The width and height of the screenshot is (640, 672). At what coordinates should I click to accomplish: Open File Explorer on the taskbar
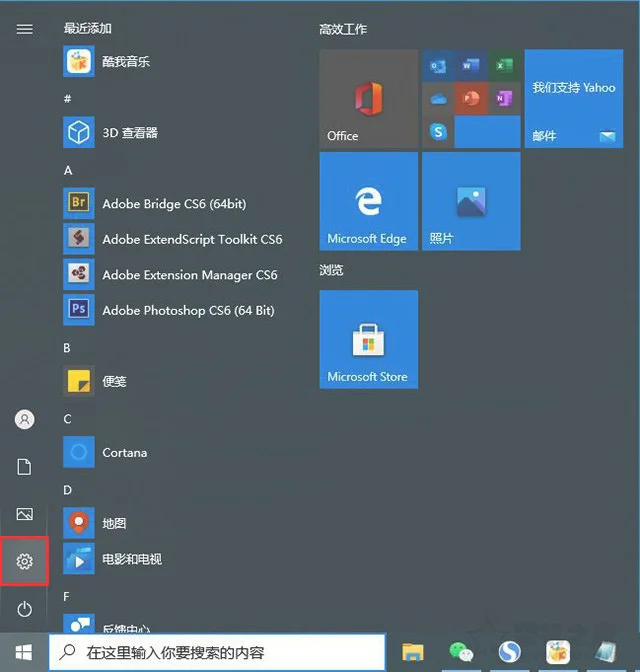[x=412, y=653]
